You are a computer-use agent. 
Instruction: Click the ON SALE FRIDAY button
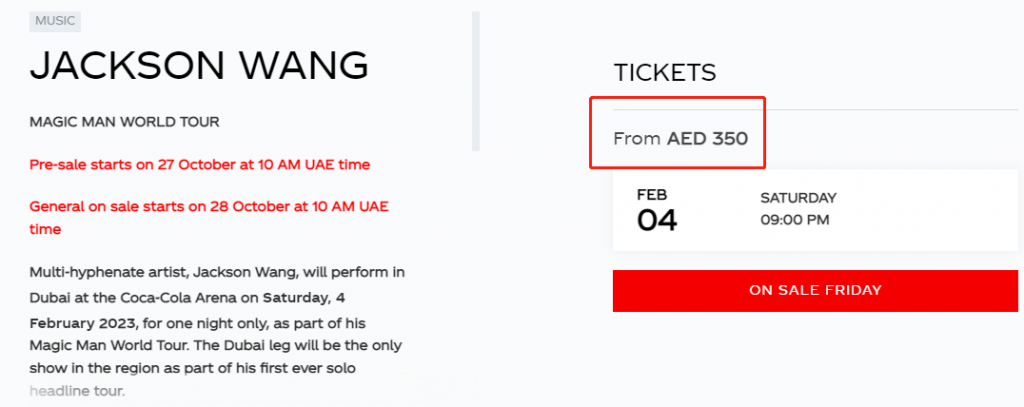(815, 290)
